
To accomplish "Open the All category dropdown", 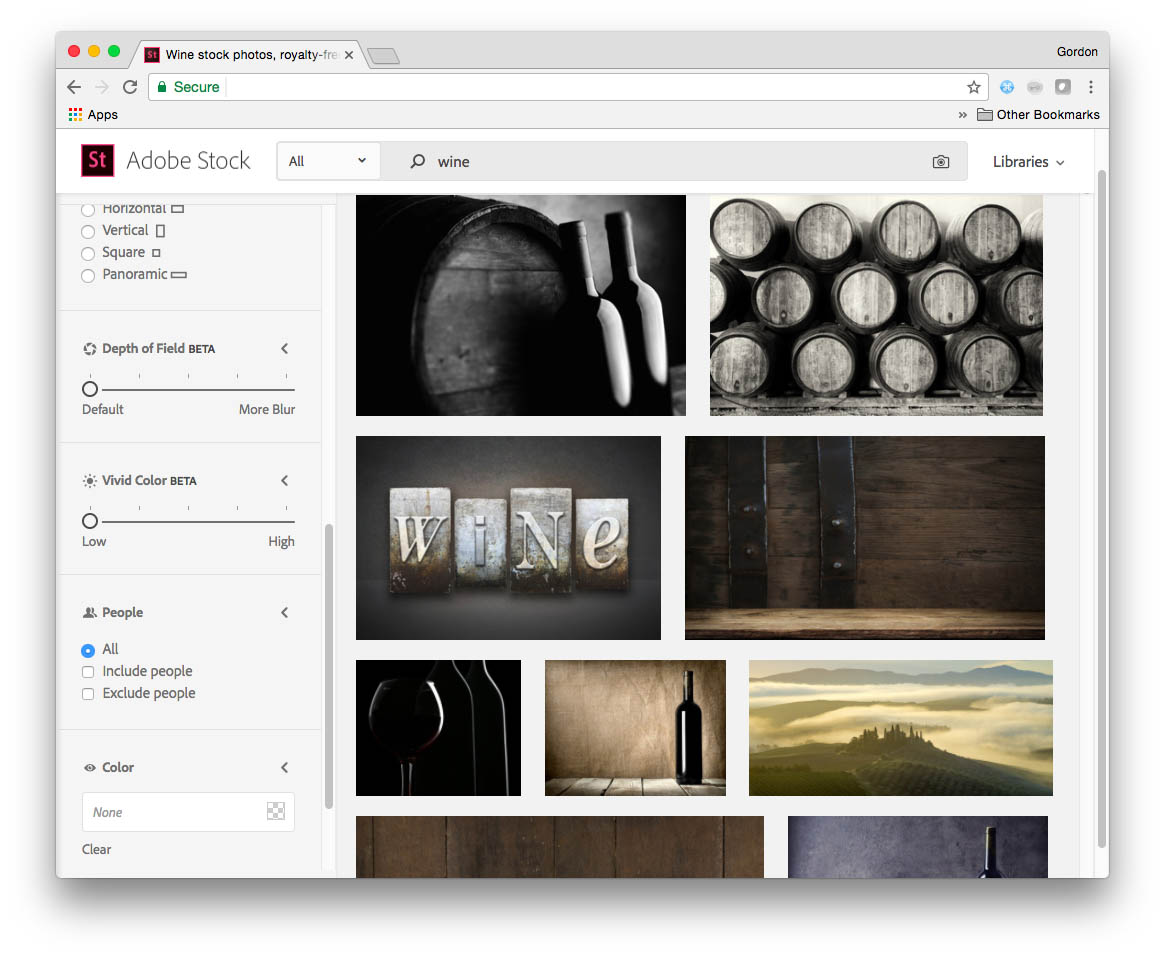I will pyautogui.click(x=327, y=161).
